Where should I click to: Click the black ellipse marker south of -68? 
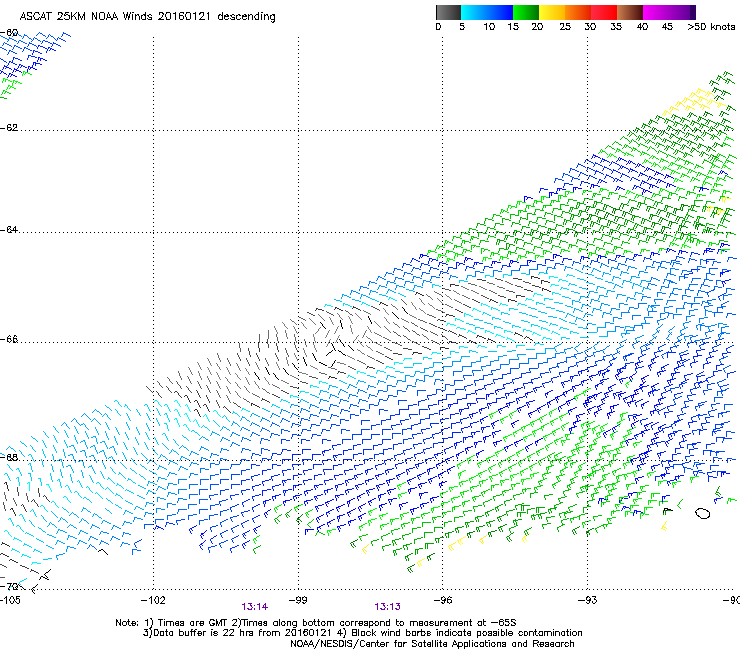click(x=702, y=513)
